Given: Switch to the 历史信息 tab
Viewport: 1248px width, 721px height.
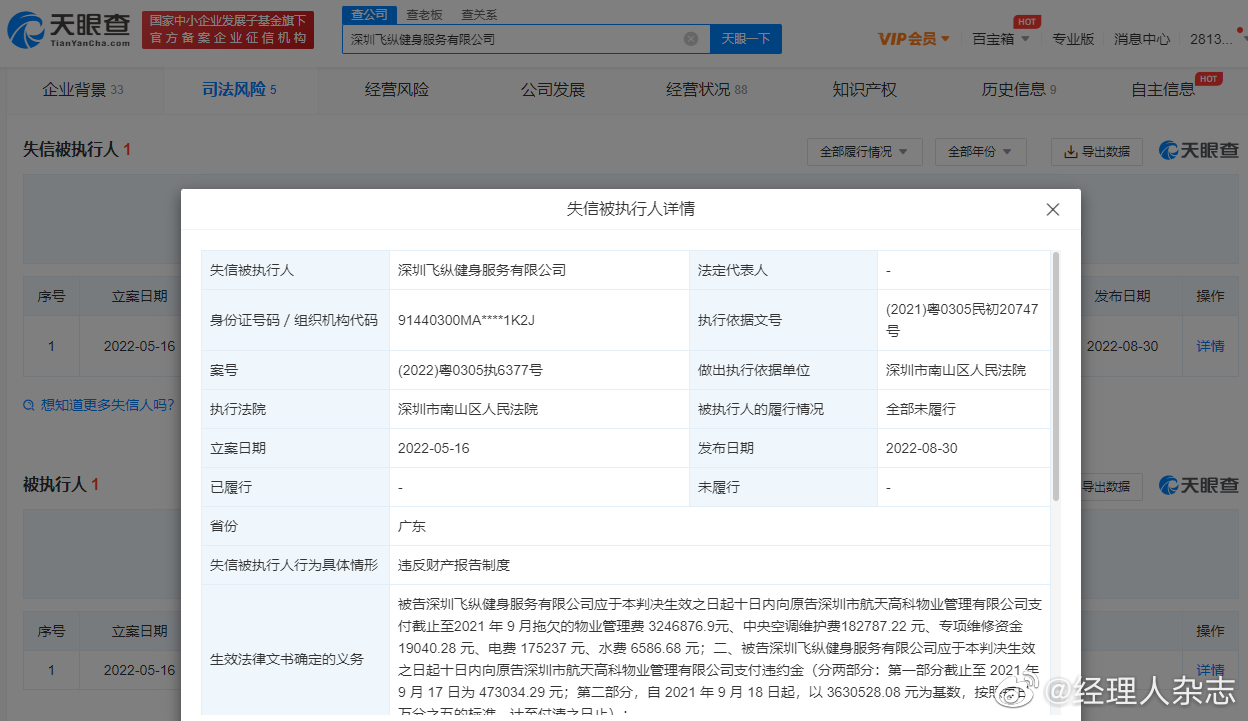Looking at the screenshot, I should [x=1019, y=90].
